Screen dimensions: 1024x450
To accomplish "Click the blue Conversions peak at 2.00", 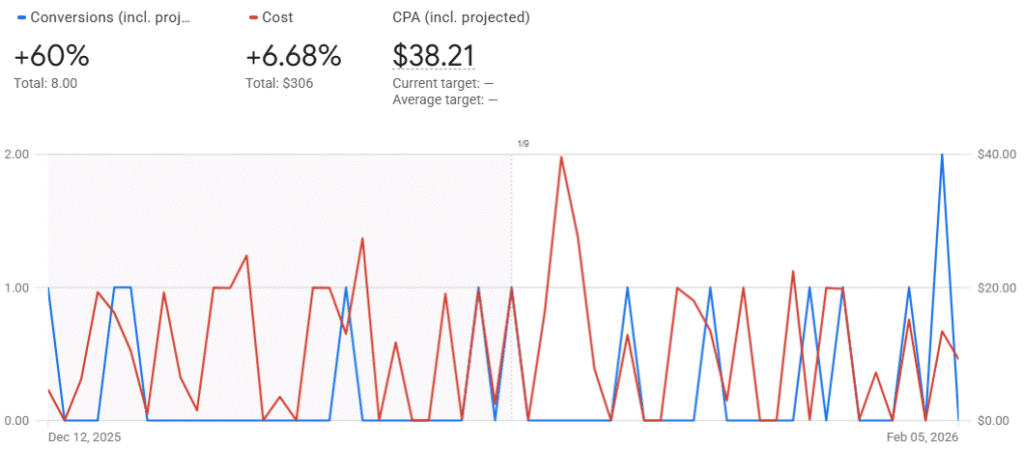I will click(942, 155).
